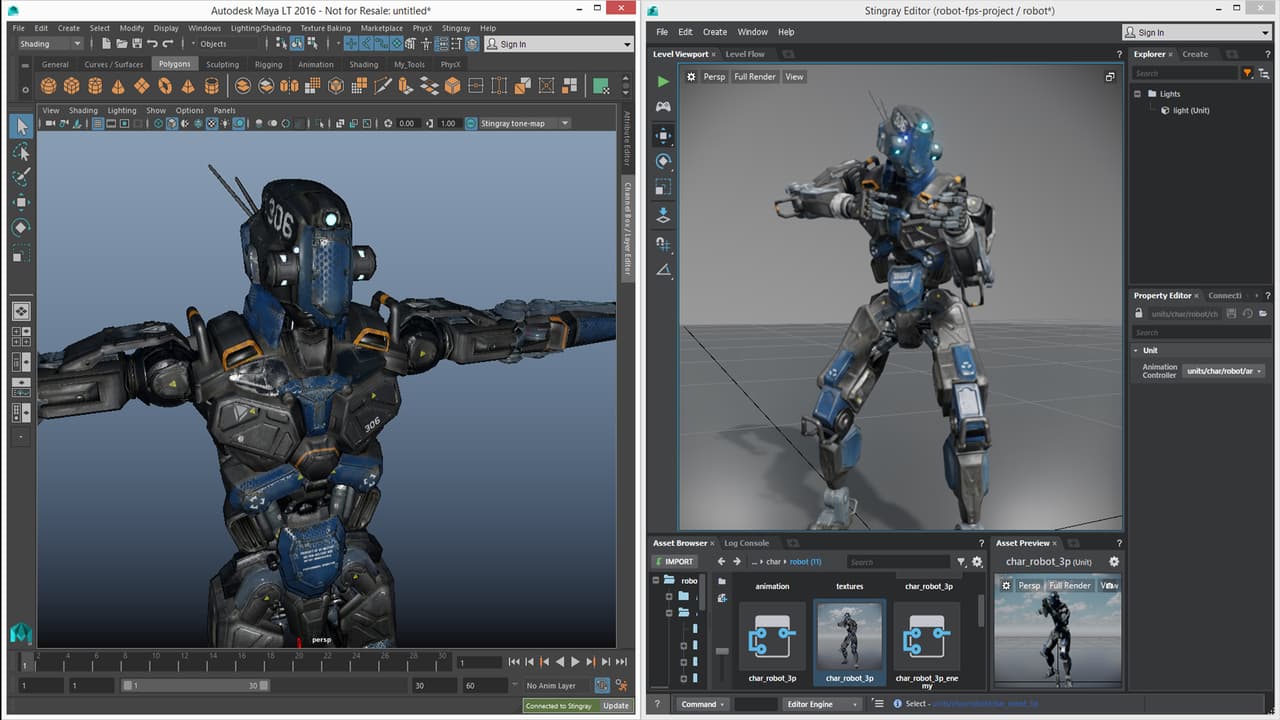Open Maya Sign In dropdown

(558, 44)
